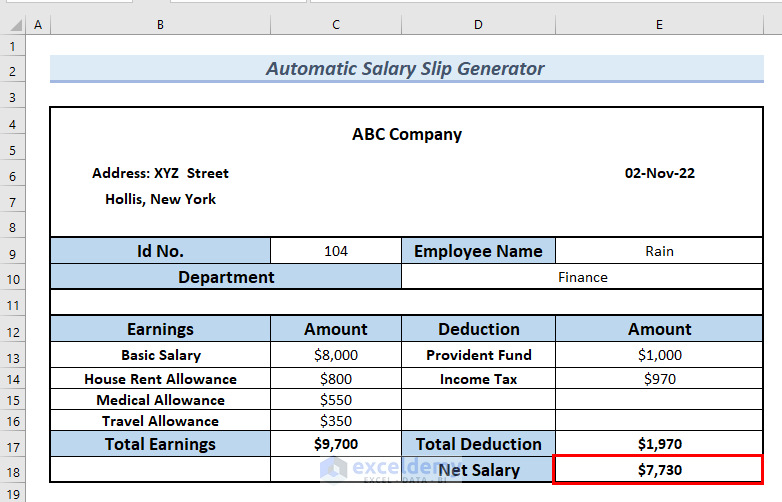Select the Travel Allowance cell
Viewport: 782px width, 502px height.
tap(160, 421)
